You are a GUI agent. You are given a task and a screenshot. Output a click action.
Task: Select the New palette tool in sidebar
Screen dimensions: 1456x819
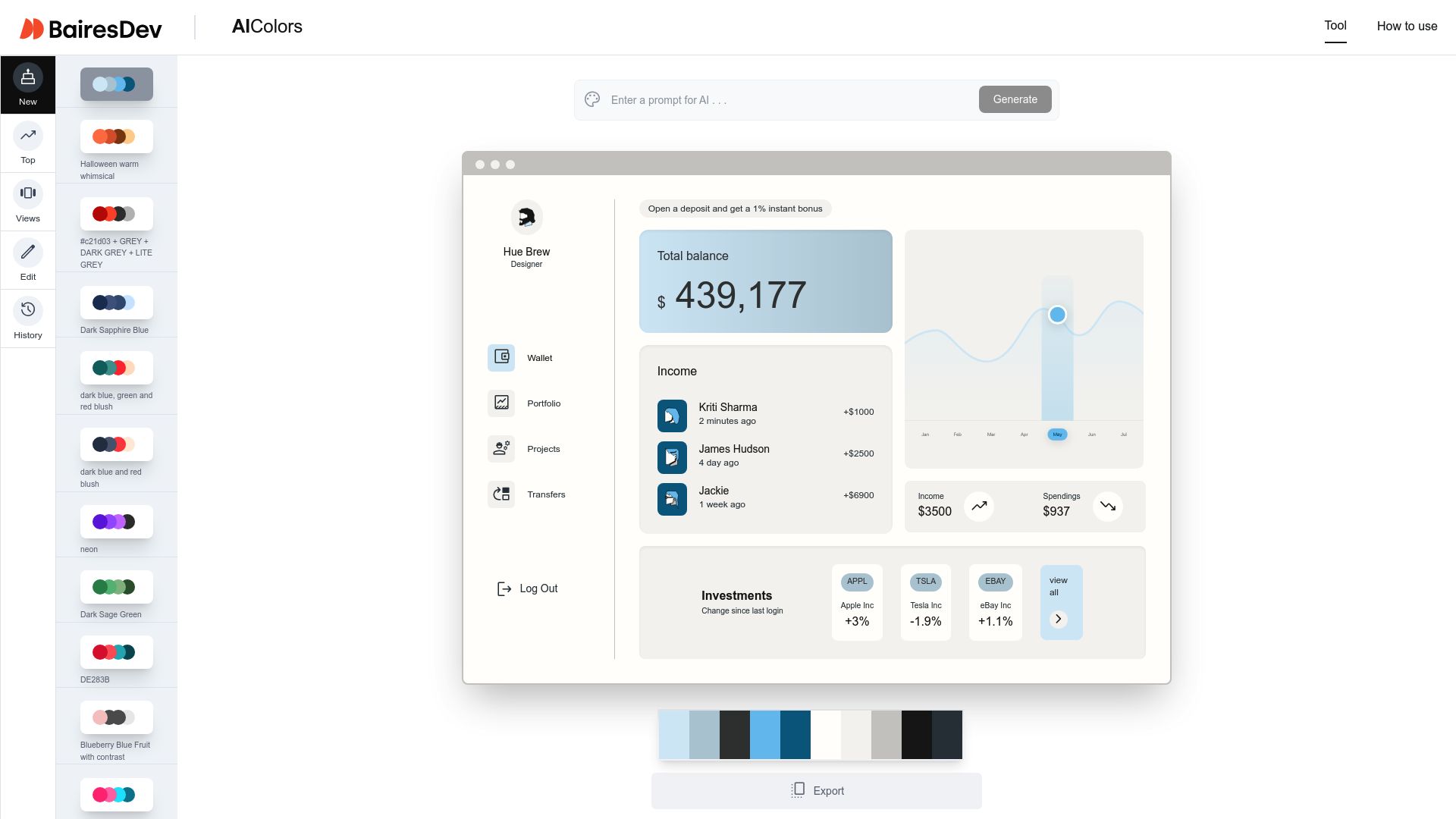click(x=28, y=83)
